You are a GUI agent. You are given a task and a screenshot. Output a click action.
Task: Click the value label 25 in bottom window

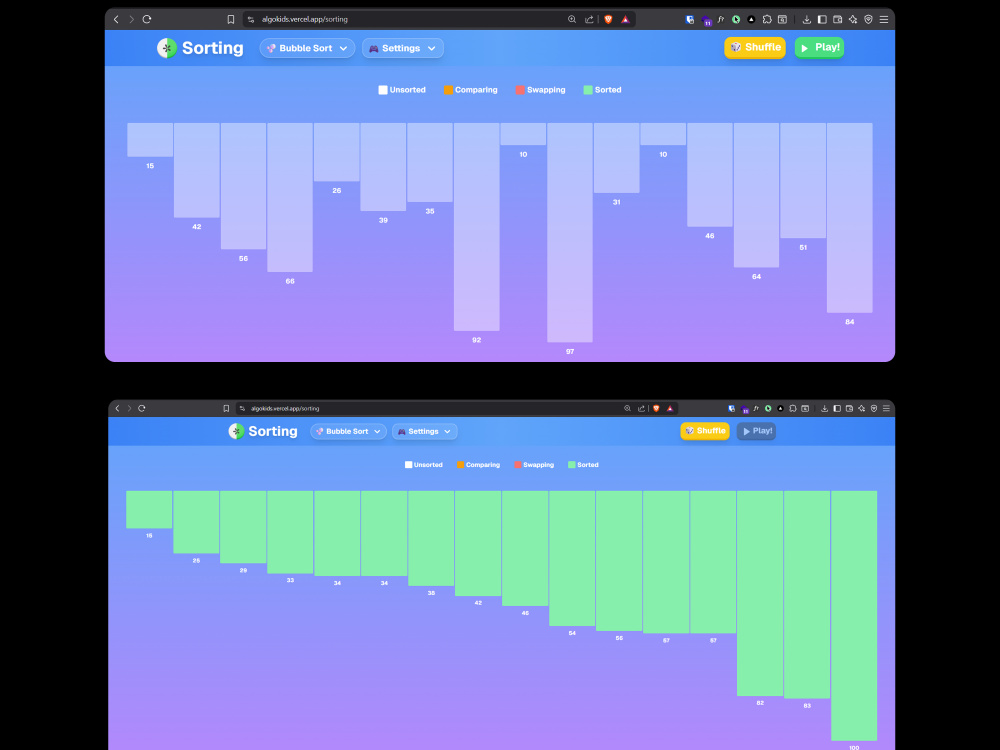tap(196, 561)
